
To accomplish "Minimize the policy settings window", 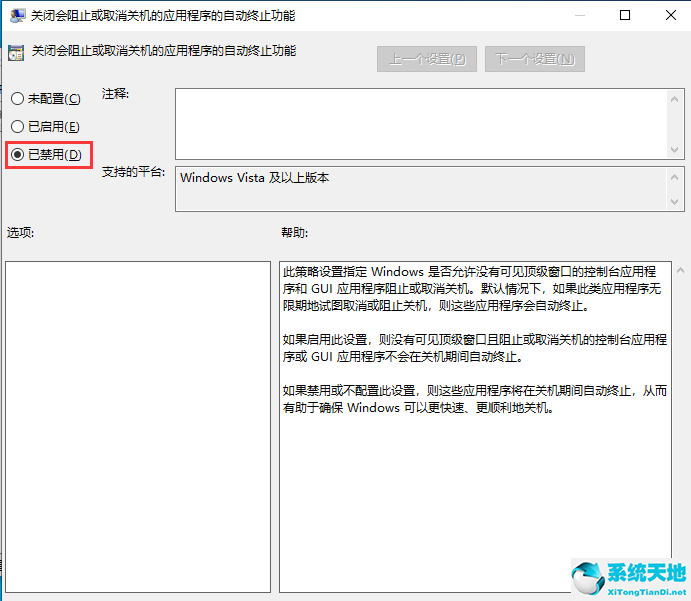I will (x=580, y=15).
